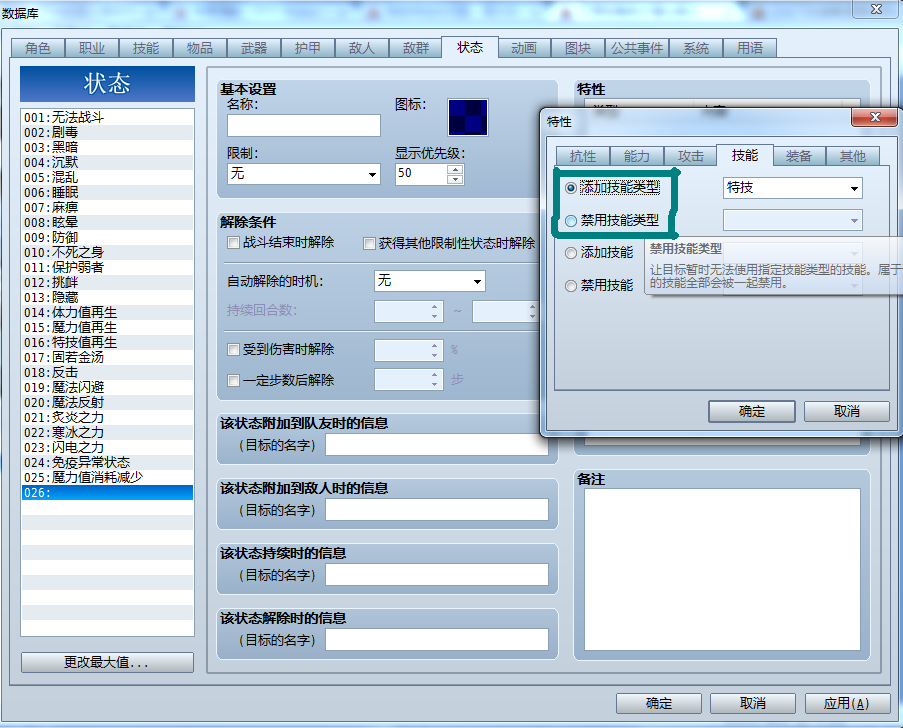Click 取消 in the 特性 dialog
Screen dimensions: 903x728
(847, 411)
